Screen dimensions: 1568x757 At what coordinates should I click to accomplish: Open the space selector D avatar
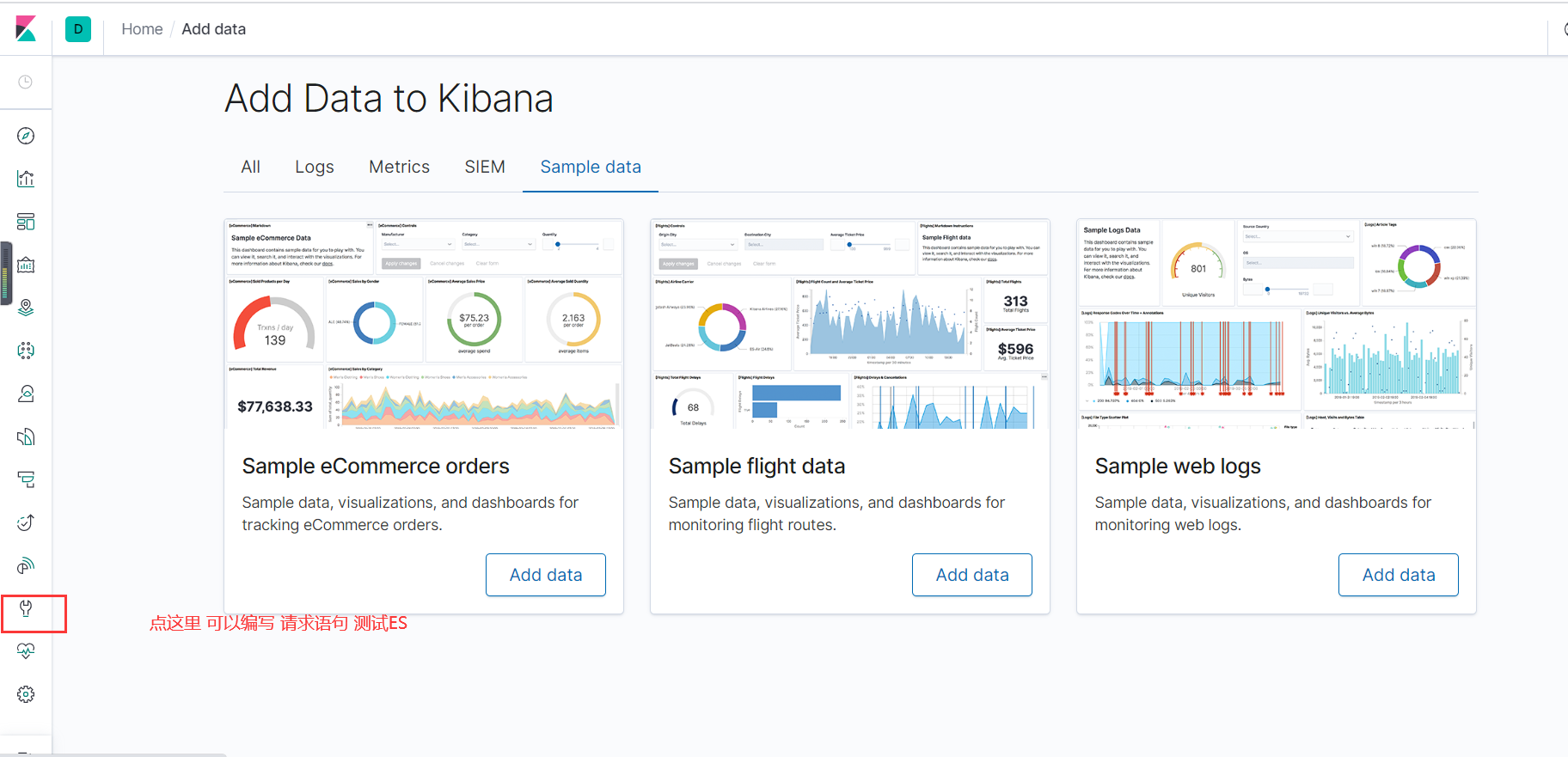[x=78, y=29]
